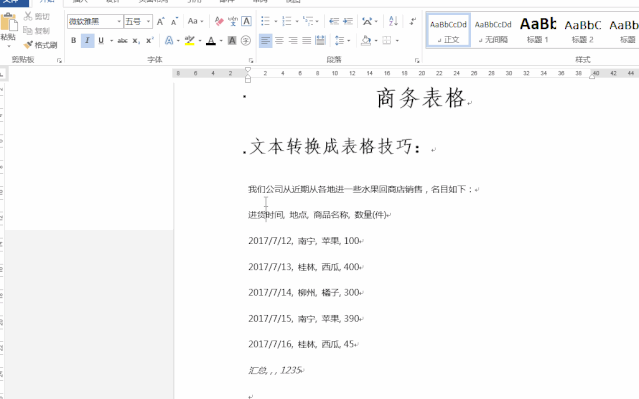Apply superscript formatting
The height and width of the screenshot is (399, 639).
(150, 40)
